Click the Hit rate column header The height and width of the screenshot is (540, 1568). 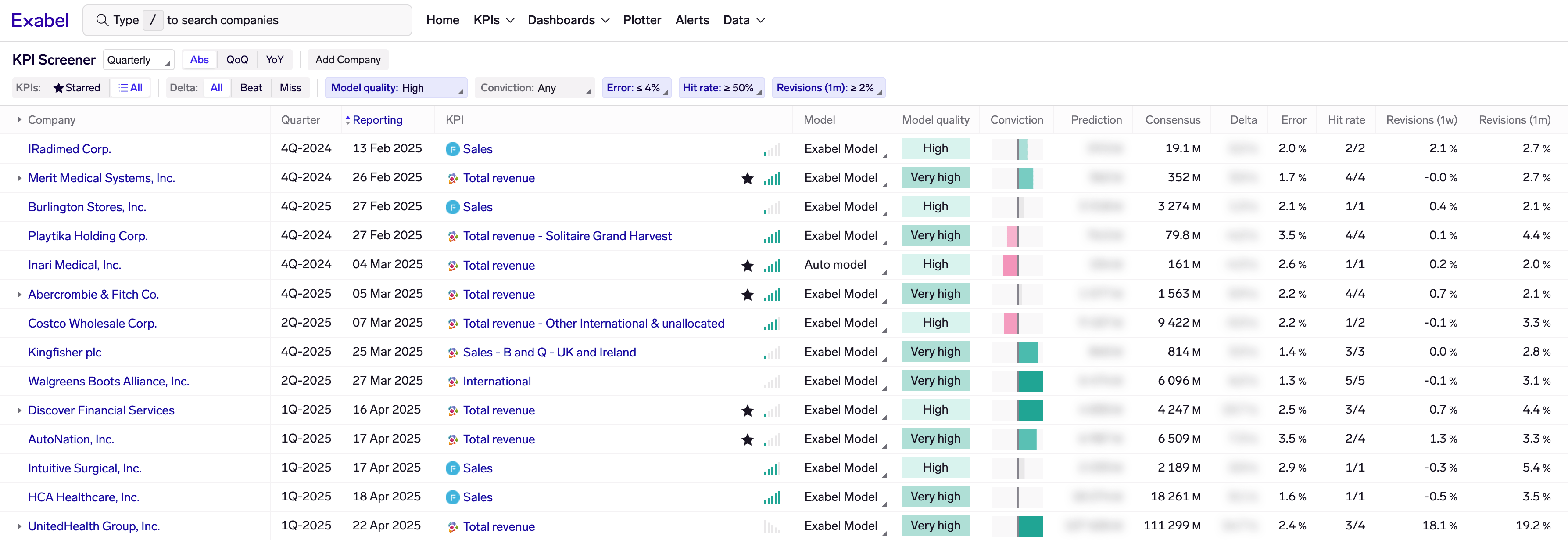tap(1346, 120)
